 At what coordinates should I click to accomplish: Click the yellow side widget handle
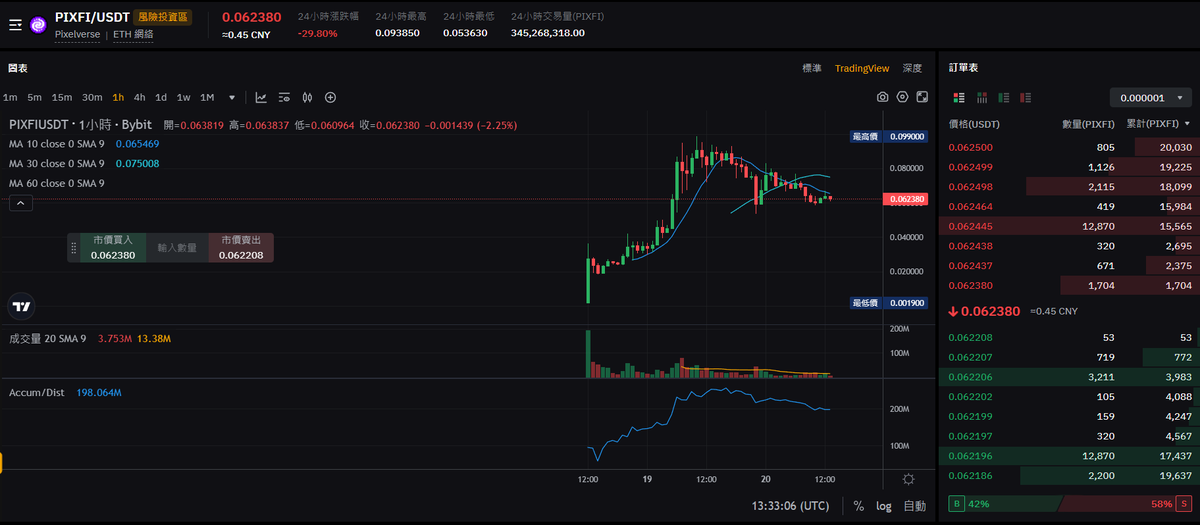2,462
